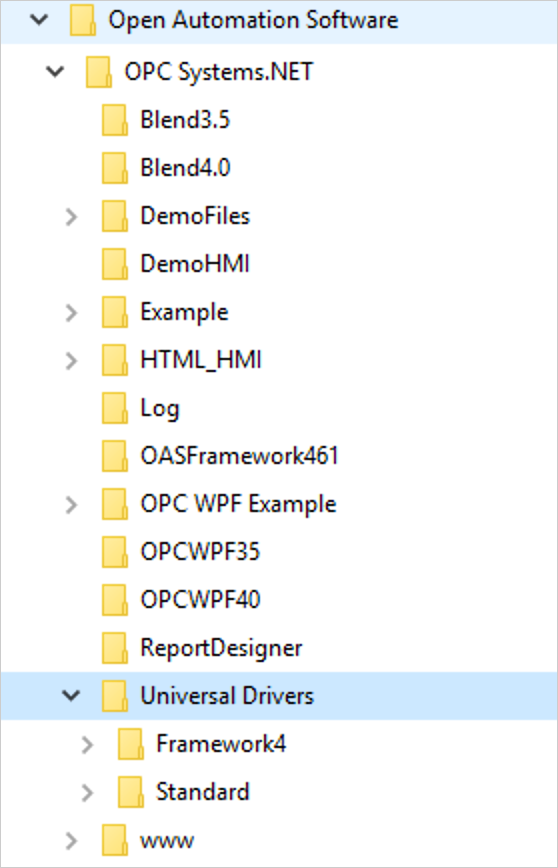The height and width of the screenshot is (868, 558).
Task: Select the Open Automation Software label
Action: (x=253, y=20)
